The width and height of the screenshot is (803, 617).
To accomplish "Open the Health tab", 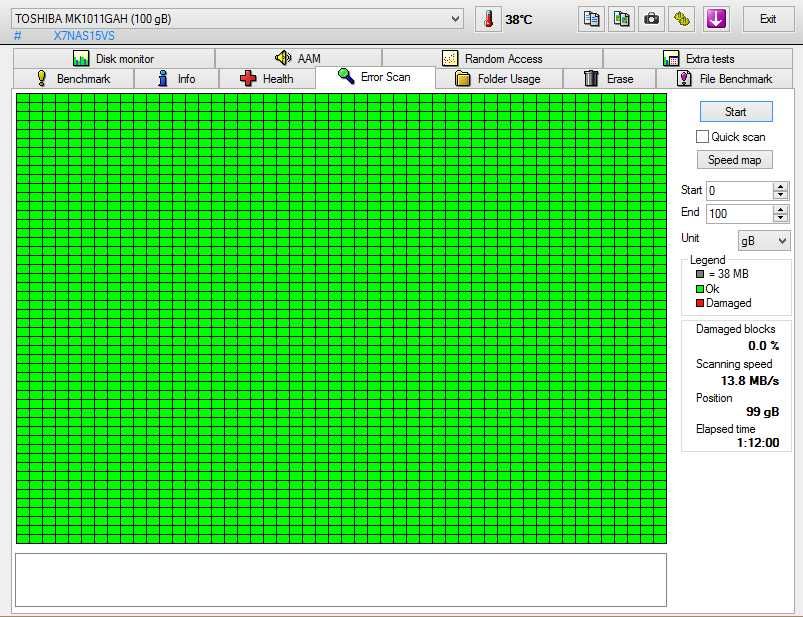I will click(267, 79).
